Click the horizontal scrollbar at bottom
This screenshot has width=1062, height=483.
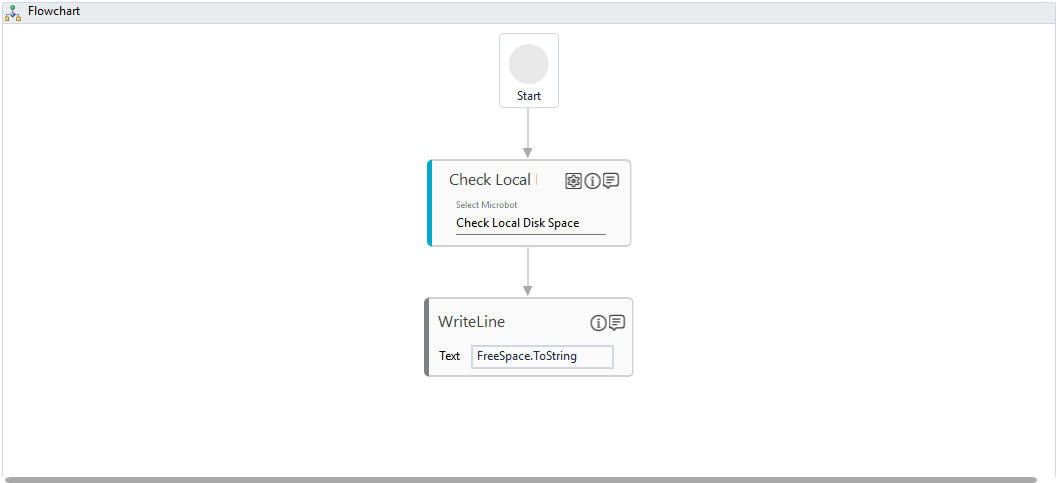click(x=520, y=480)
